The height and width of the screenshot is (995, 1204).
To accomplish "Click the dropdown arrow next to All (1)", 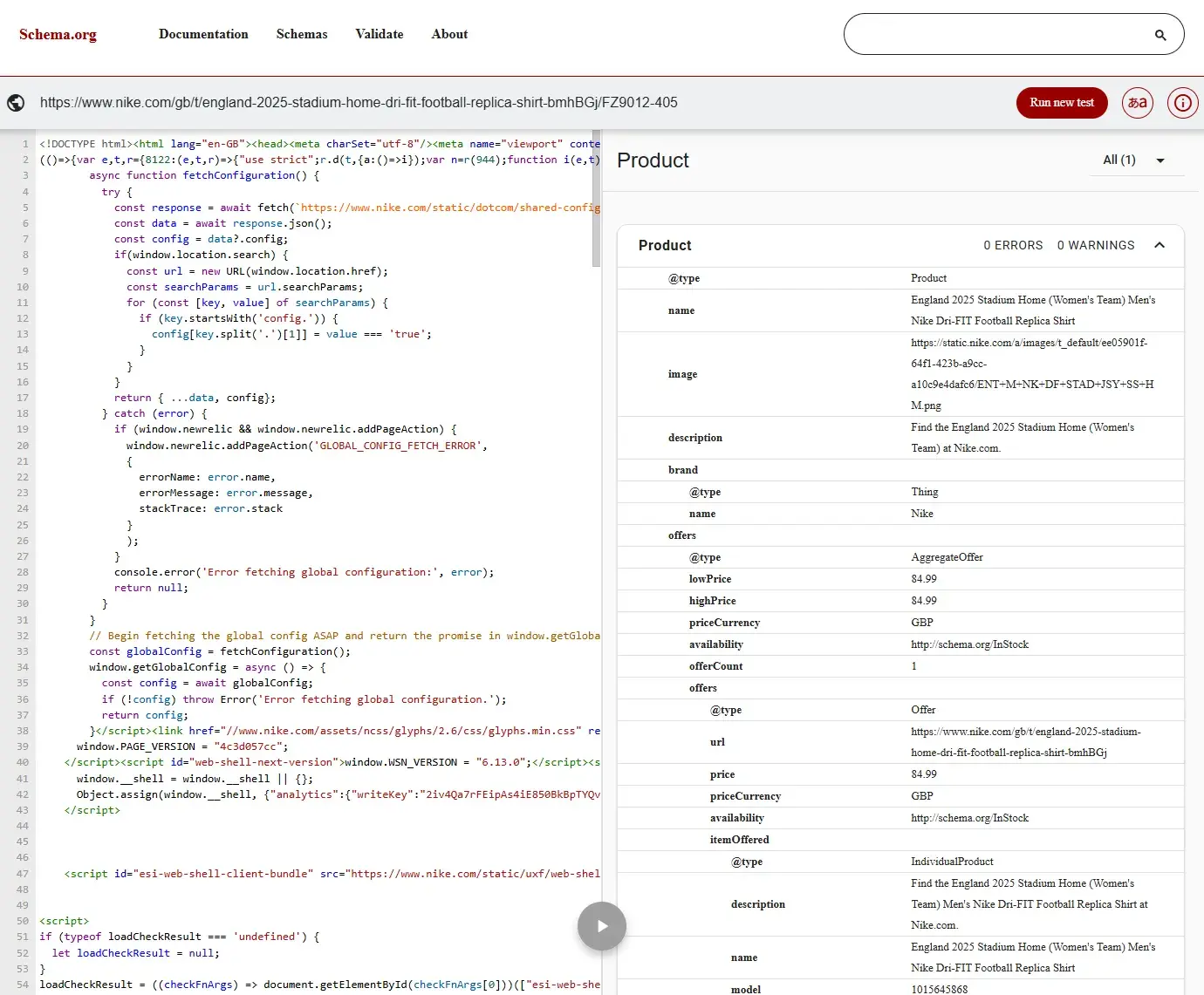I will (1160, 160).
